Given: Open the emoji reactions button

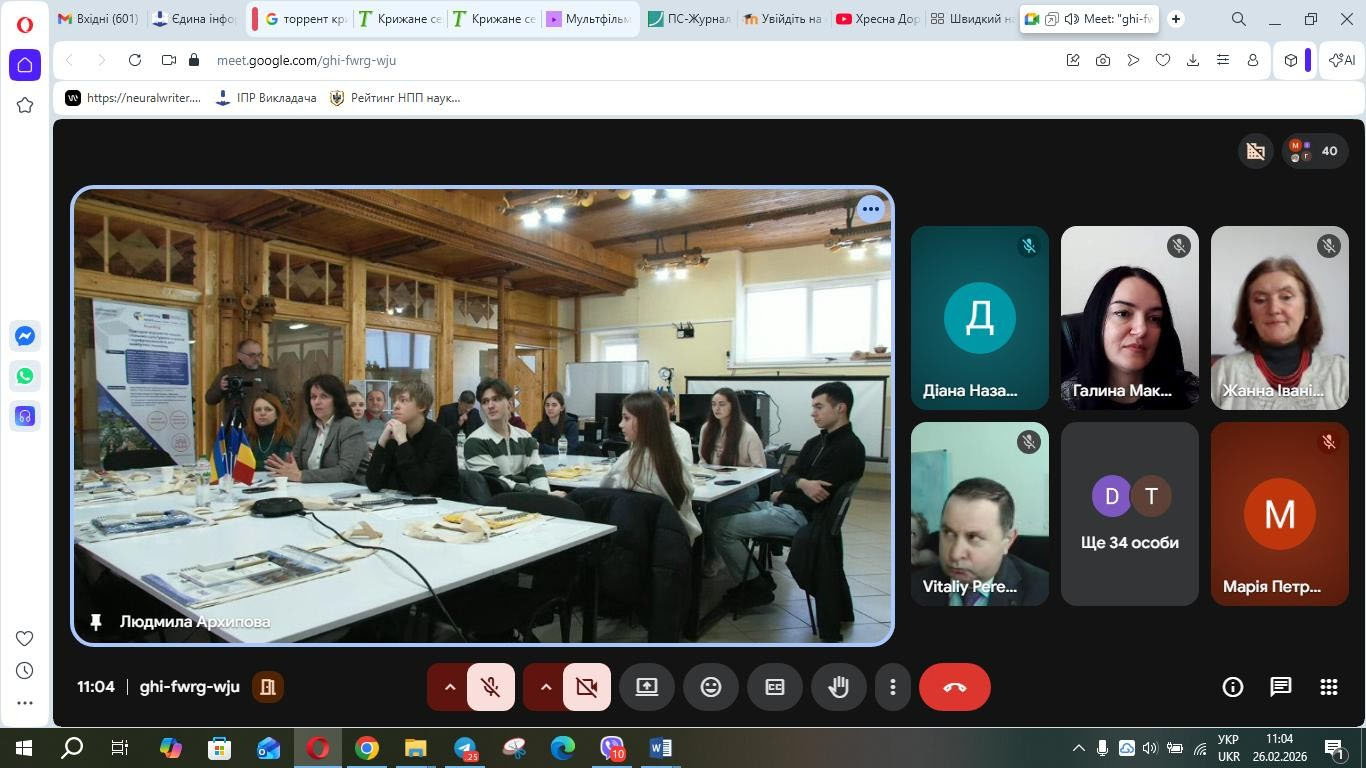Looking at the screenshot, I should pos(710,687).
